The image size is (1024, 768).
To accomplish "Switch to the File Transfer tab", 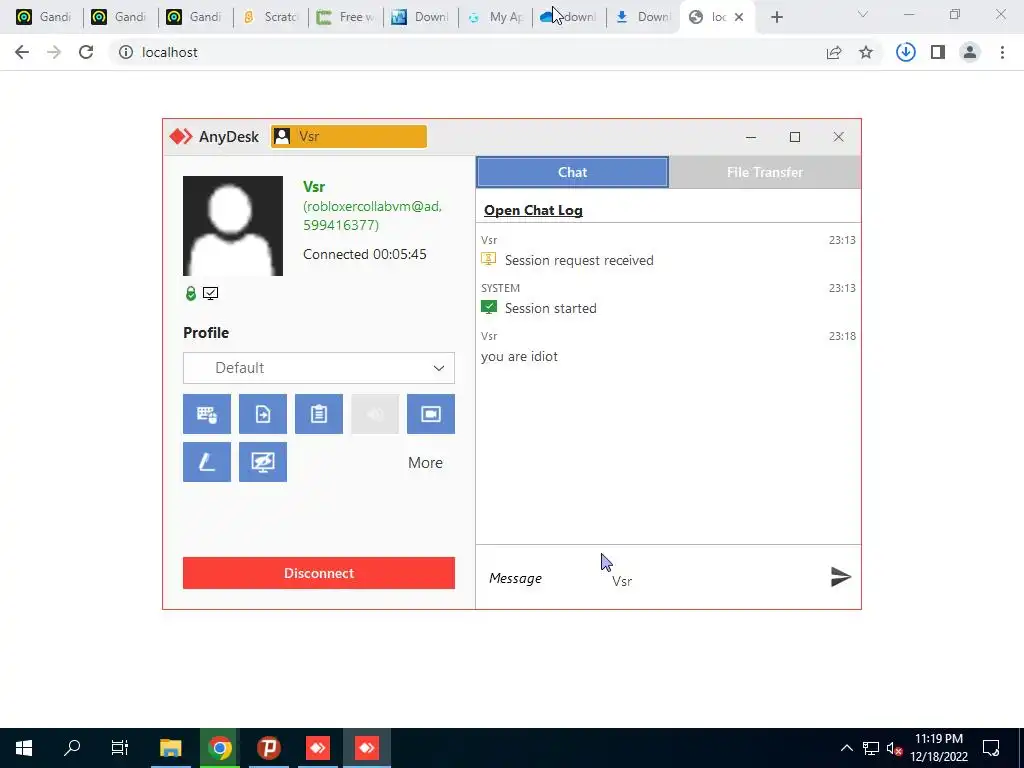I will [765, 172].
